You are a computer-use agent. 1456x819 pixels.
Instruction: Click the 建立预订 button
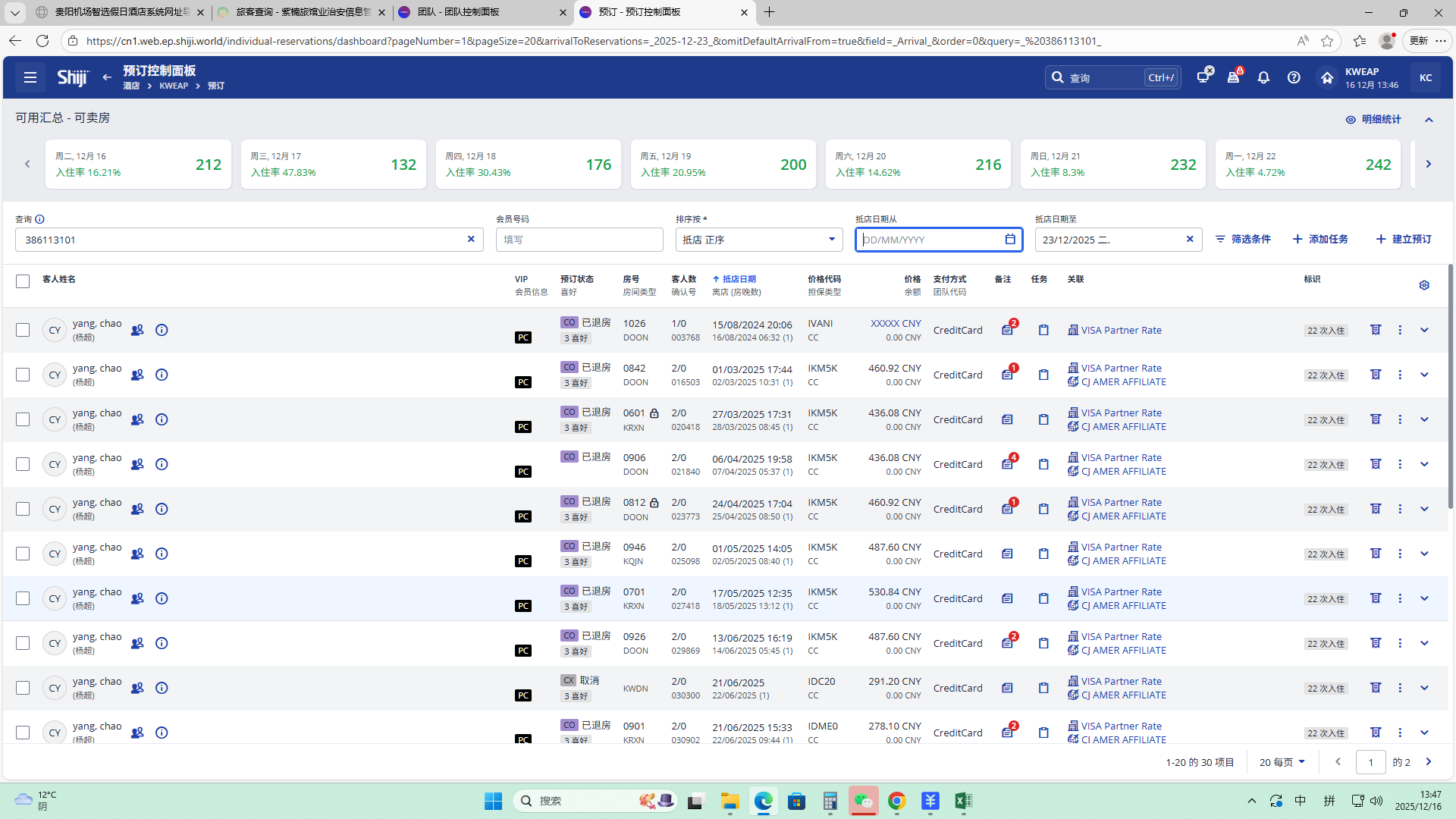coord(1404,239)
